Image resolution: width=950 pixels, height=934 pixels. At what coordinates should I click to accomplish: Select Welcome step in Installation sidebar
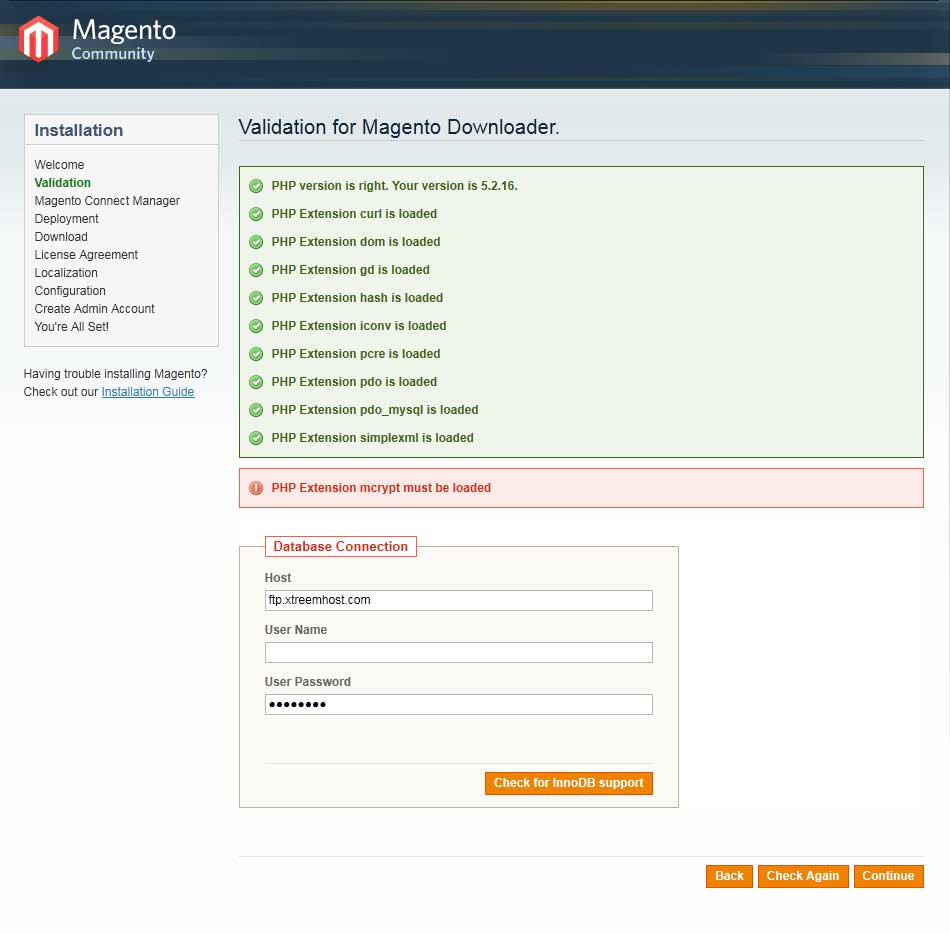coord(59,165)
